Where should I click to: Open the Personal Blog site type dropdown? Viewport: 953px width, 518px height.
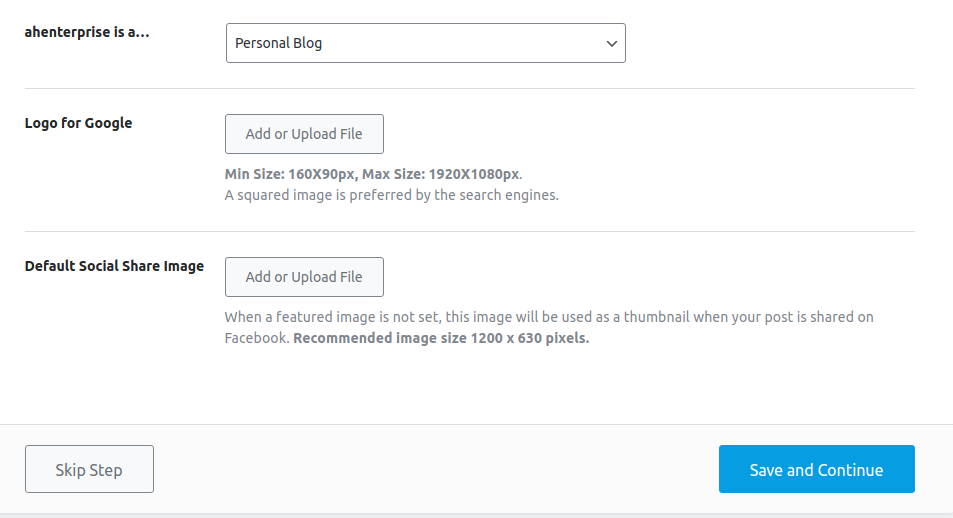coord(425,43)
